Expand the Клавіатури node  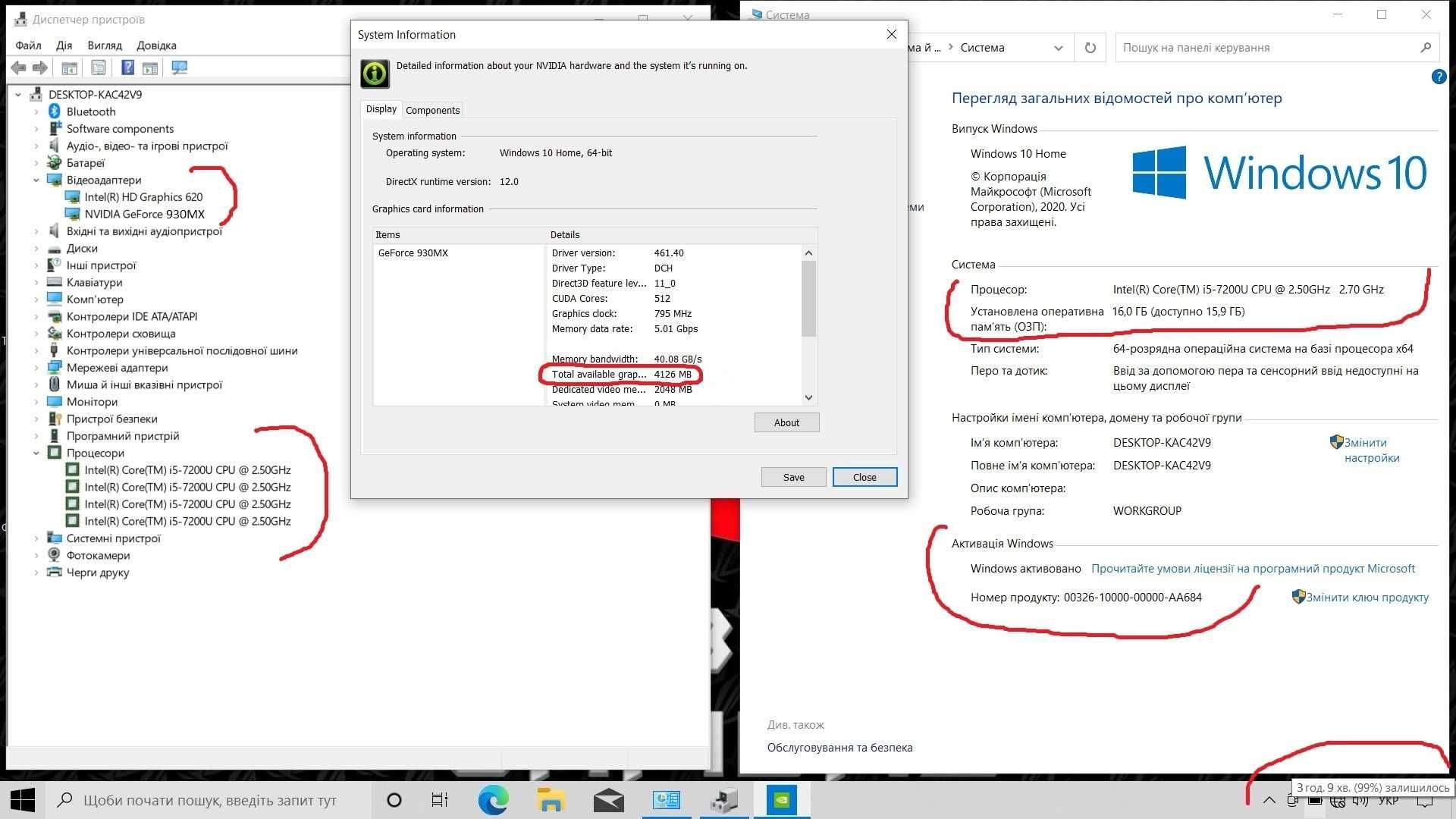[36, 282]
